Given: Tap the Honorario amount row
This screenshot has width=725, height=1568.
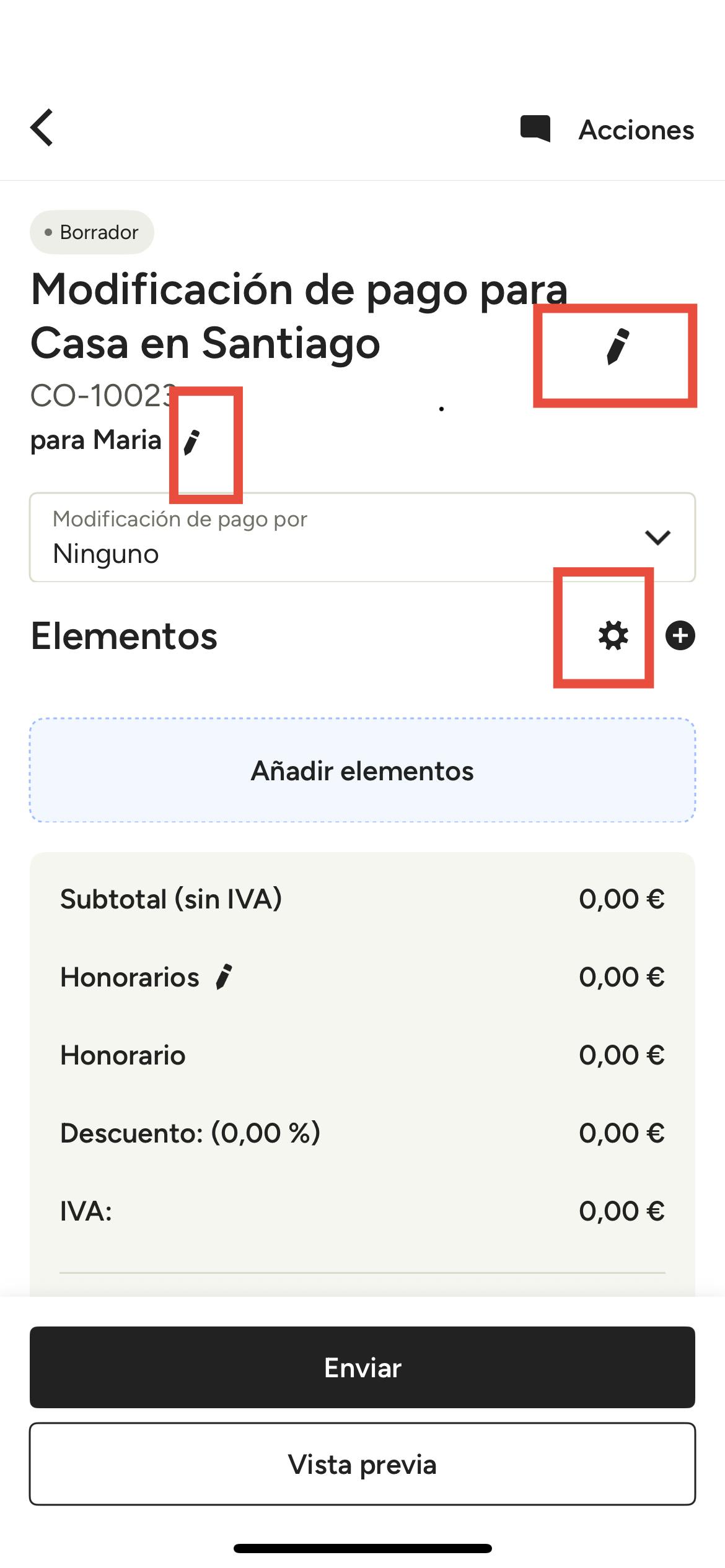Looking at the screenshot, I should pyautogui.click(x=362, y=1055).
